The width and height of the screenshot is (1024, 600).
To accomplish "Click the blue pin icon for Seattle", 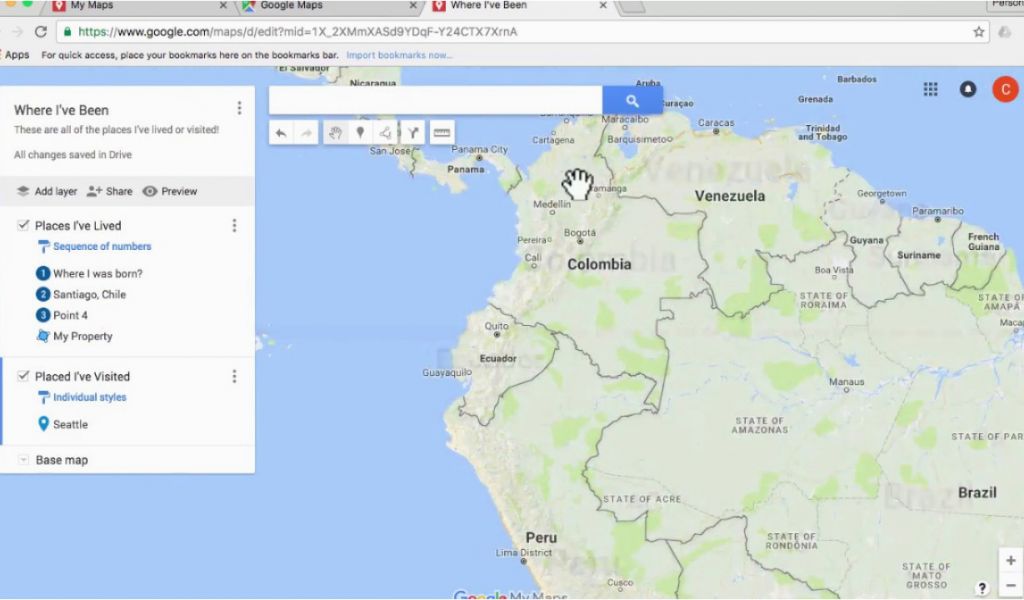I will (43, 424).
